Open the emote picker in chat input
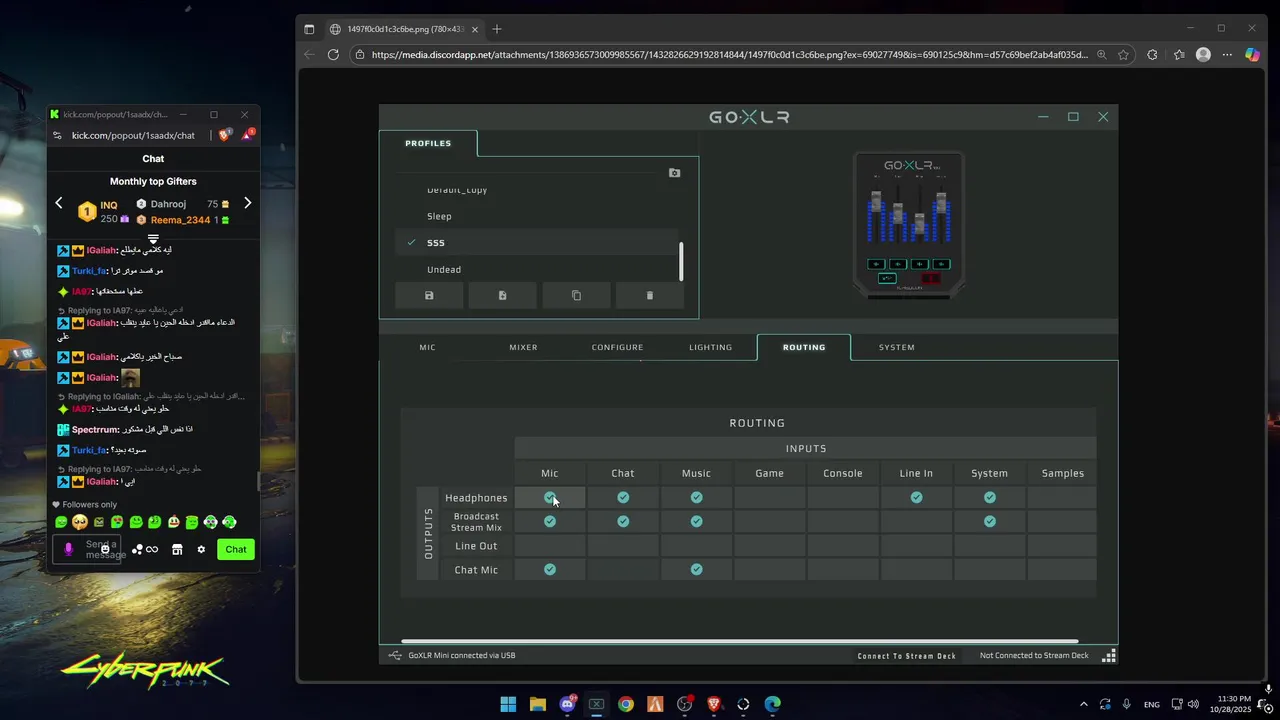The image size is (1280, 720). (105, 549)
